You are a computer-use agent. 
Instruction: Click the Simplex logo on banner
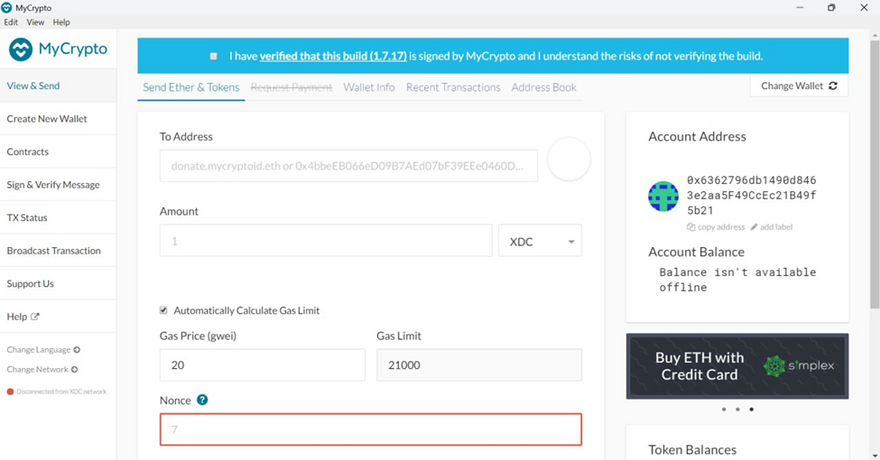click(x=798, y=366)
